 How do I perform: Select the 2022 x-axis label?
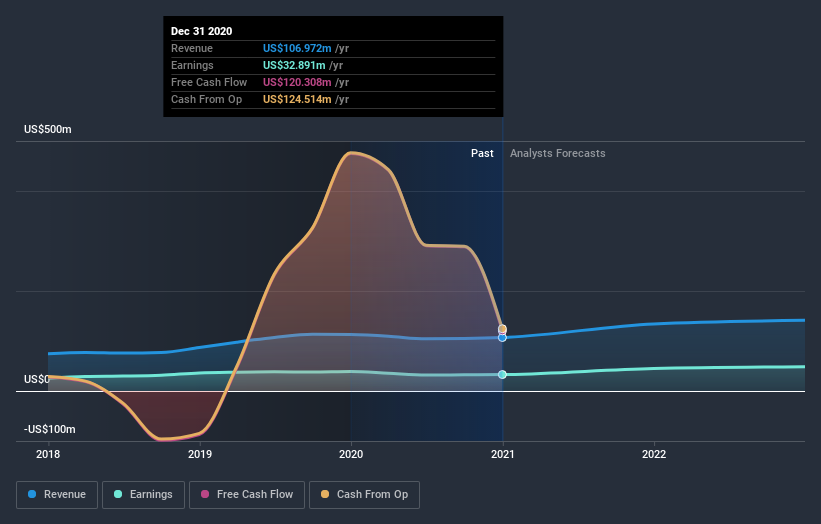[x=654, y=454]
